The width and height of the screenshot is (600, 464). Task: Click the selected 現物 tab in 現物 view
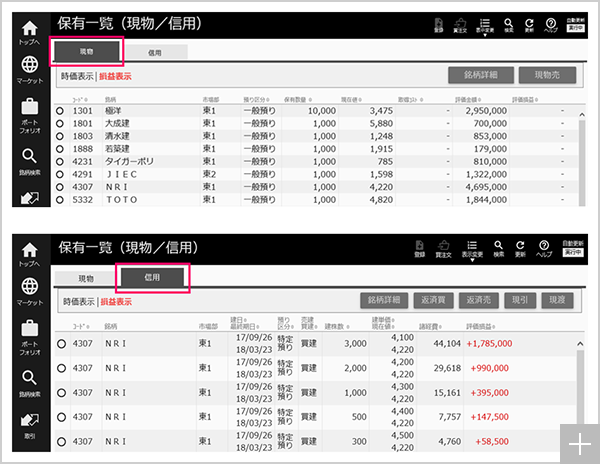86,52
